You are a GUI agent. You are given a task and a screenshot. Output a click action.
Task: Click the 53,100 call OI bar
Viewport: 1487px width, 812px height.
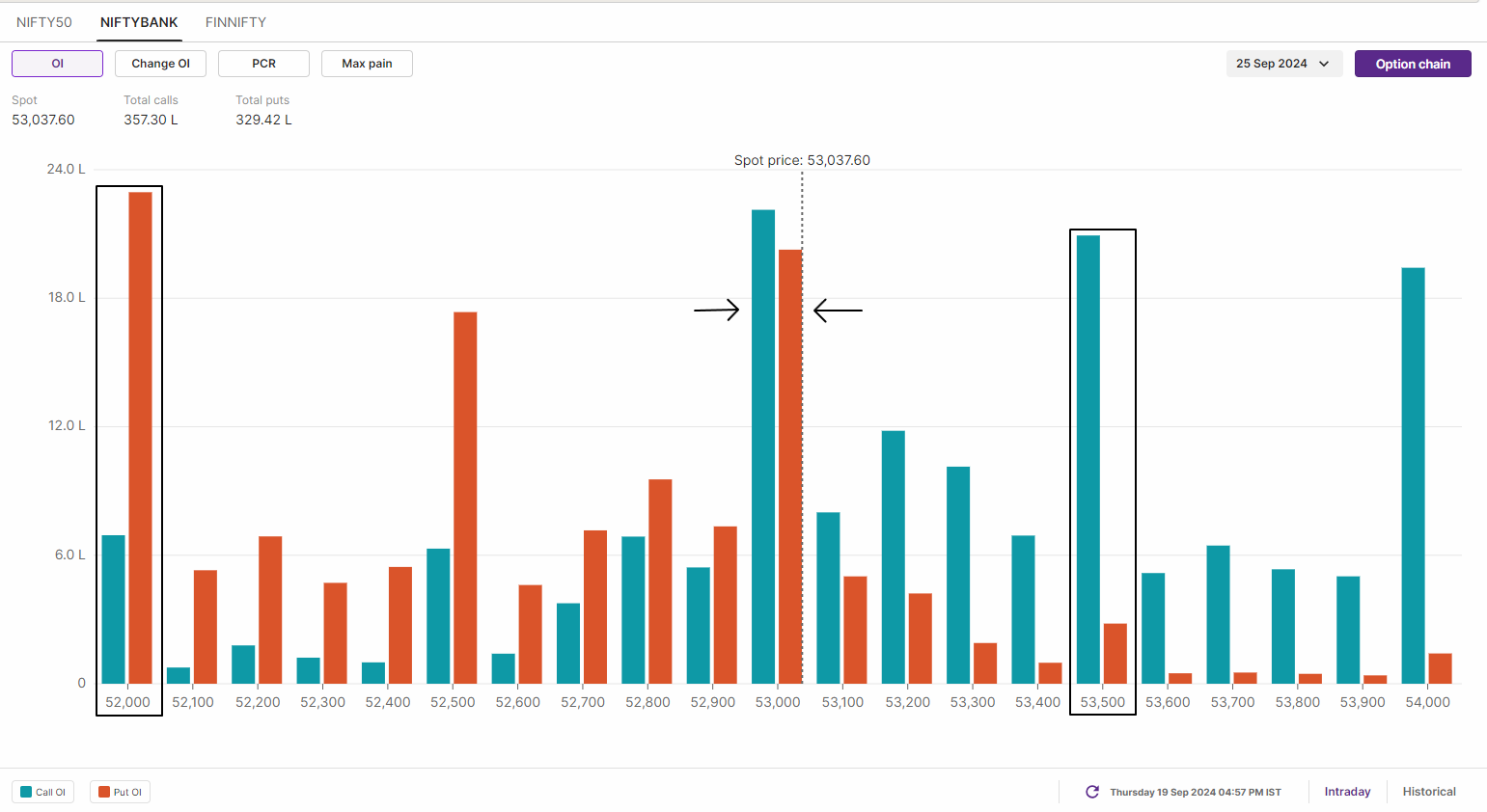[828, 598]
